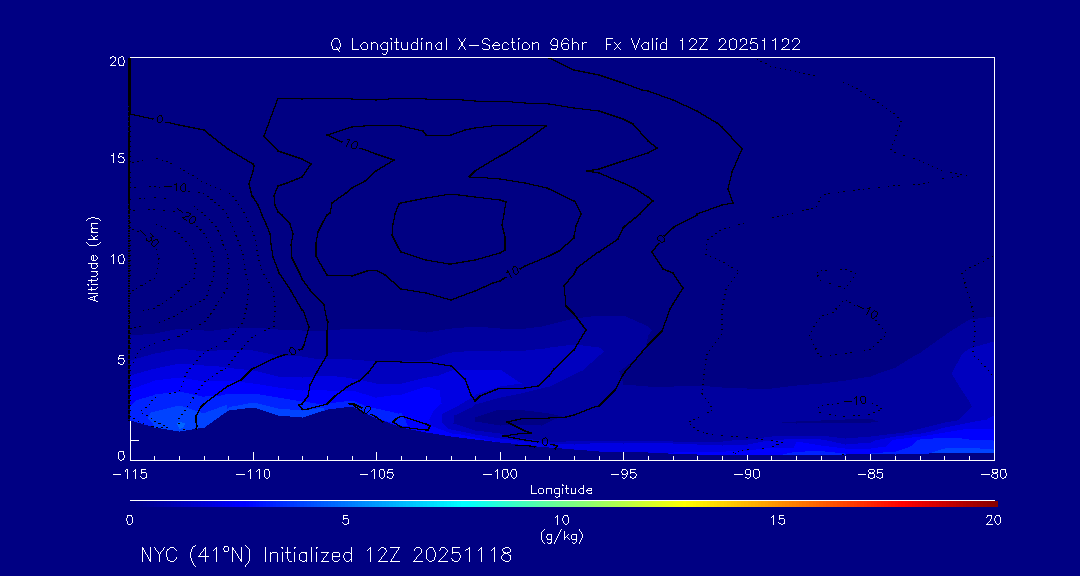The image size is (1080, 576).
Task: Click the color bar label 0
Action: (130, 520)
